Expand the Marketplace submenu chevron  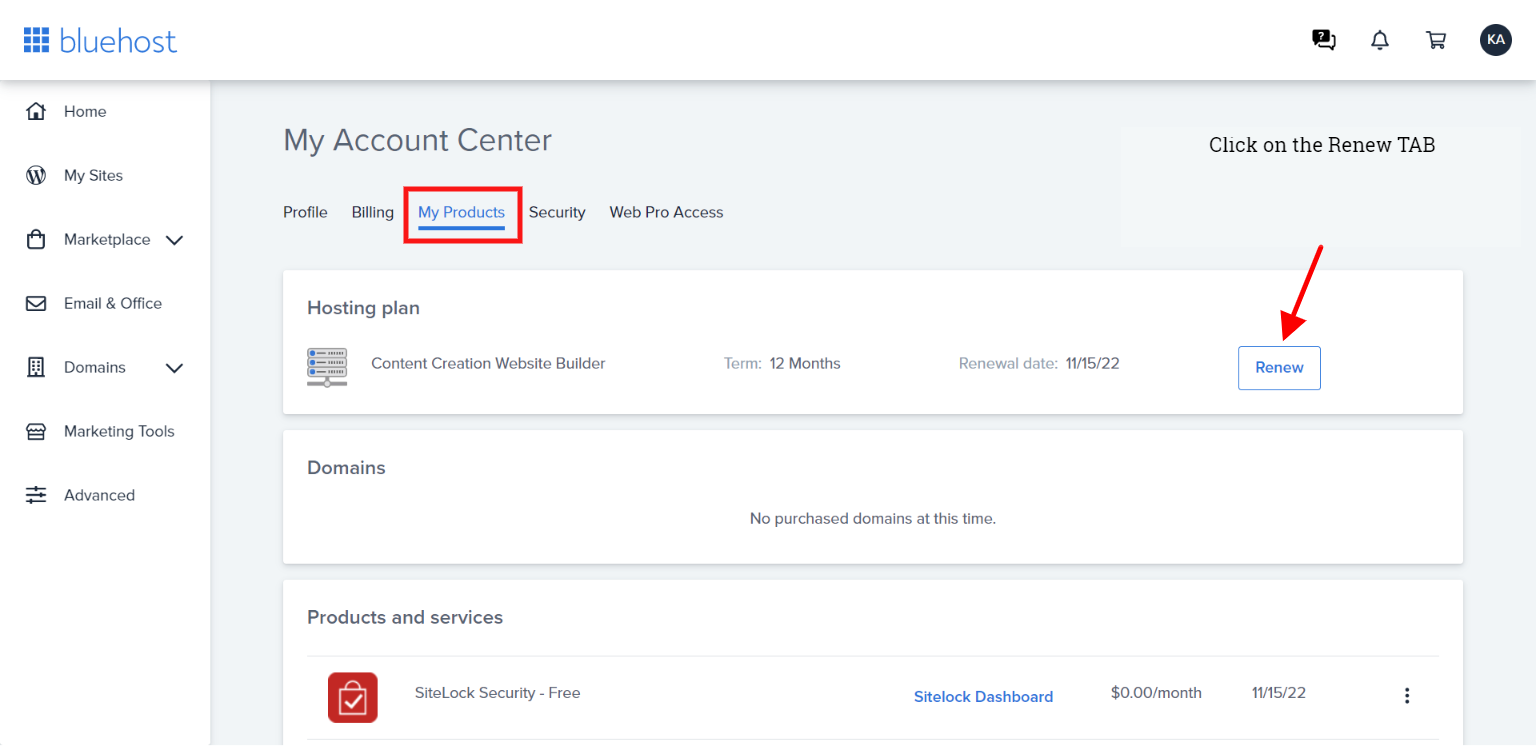[174, 240]
